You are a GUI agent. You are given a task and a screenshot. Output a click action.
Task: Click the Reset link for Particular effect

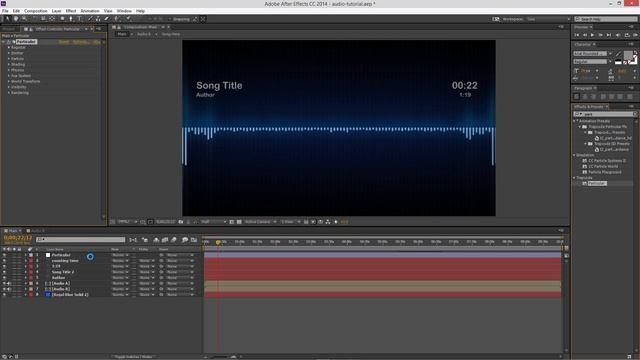click(x=64, y=42)
